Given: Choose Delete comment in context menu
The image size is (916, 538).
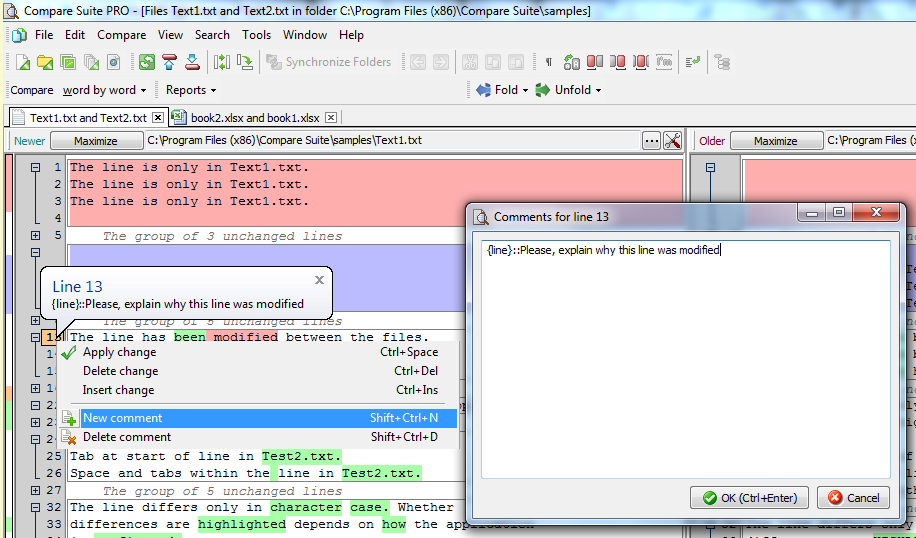Looking at the screenshot, I should [x=258, y=437].
